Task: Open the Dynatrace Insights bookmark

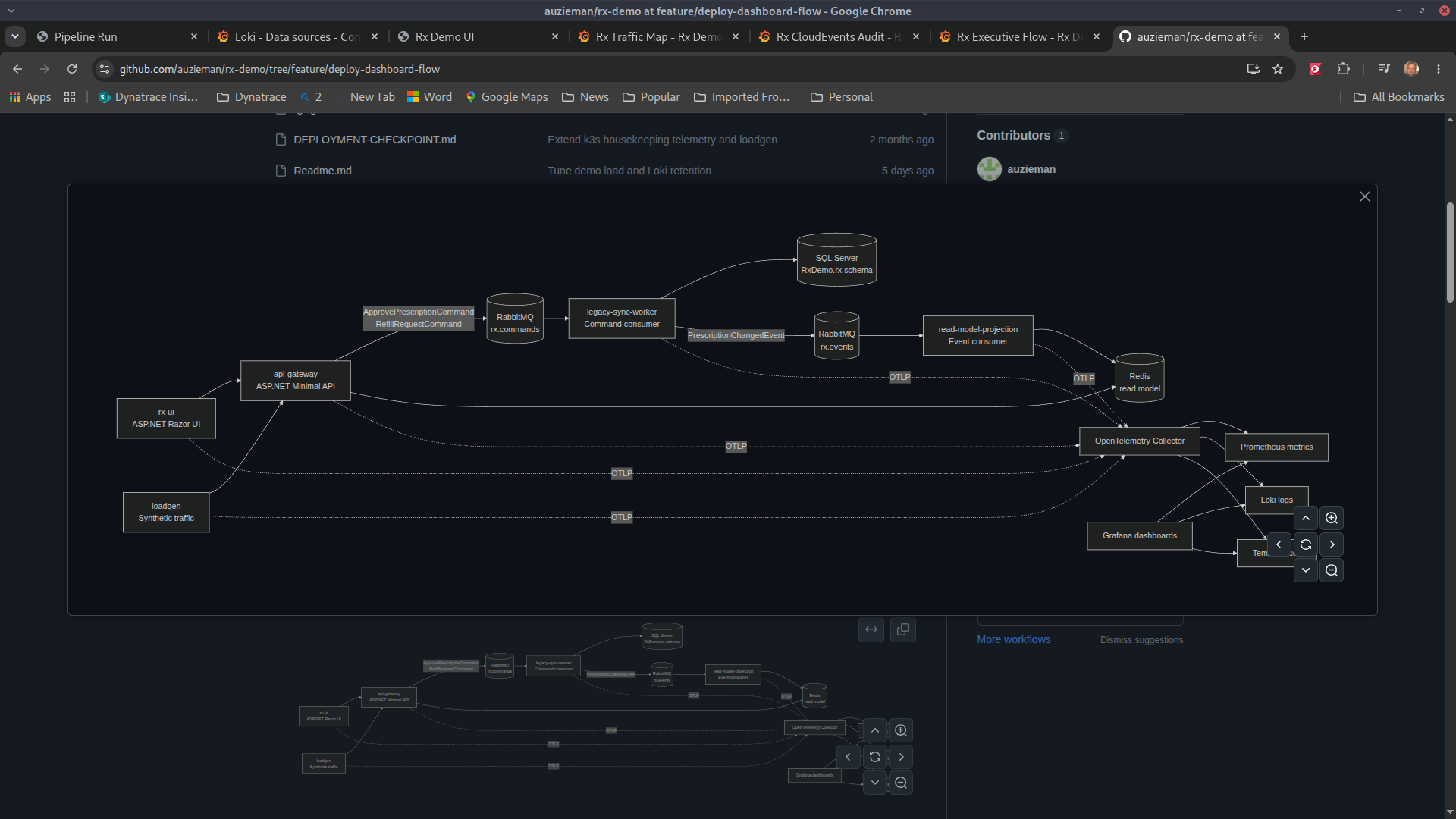Action: [x=149, y=97]
